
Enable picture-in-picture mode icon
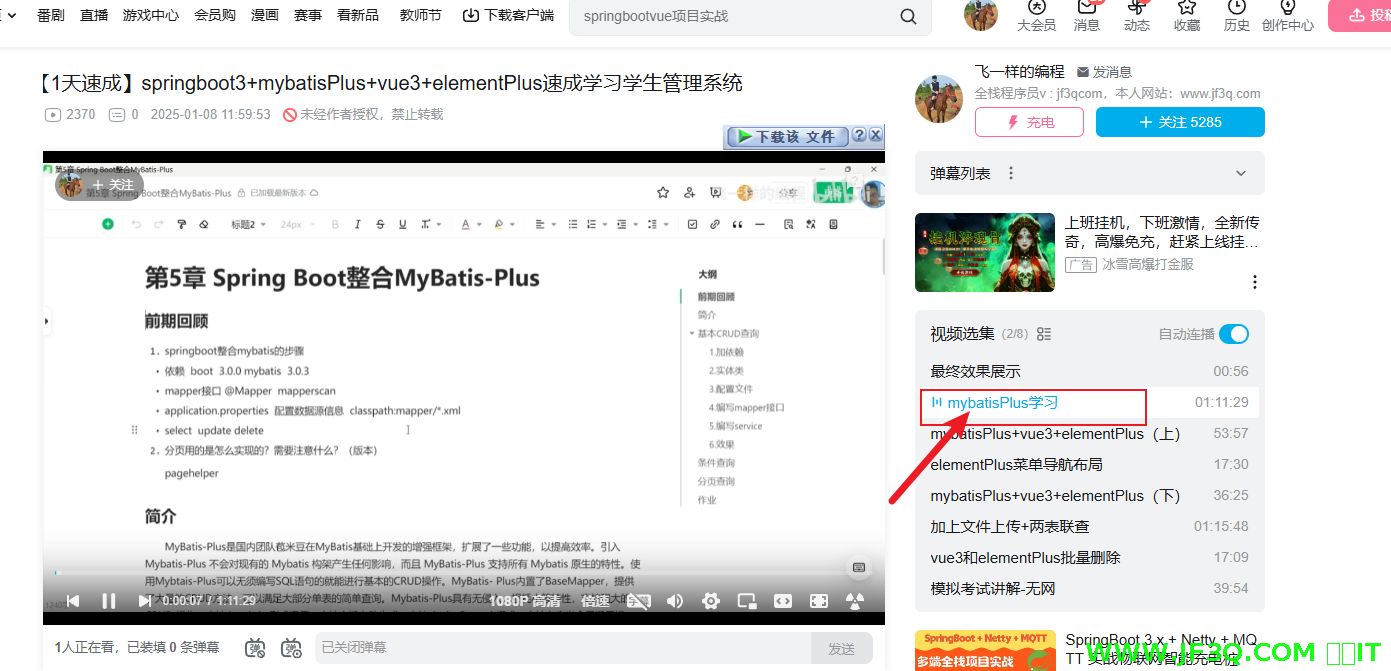click(x=746, y=601)
